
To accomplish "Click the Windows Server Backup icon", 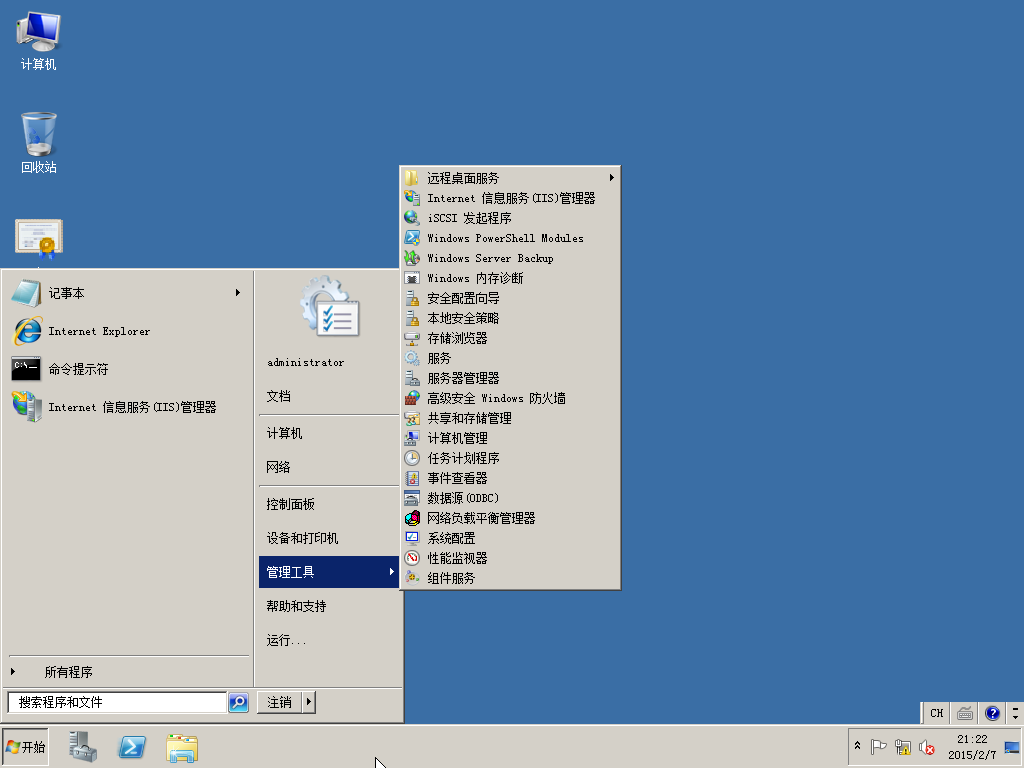I will (x=411, y=258).
